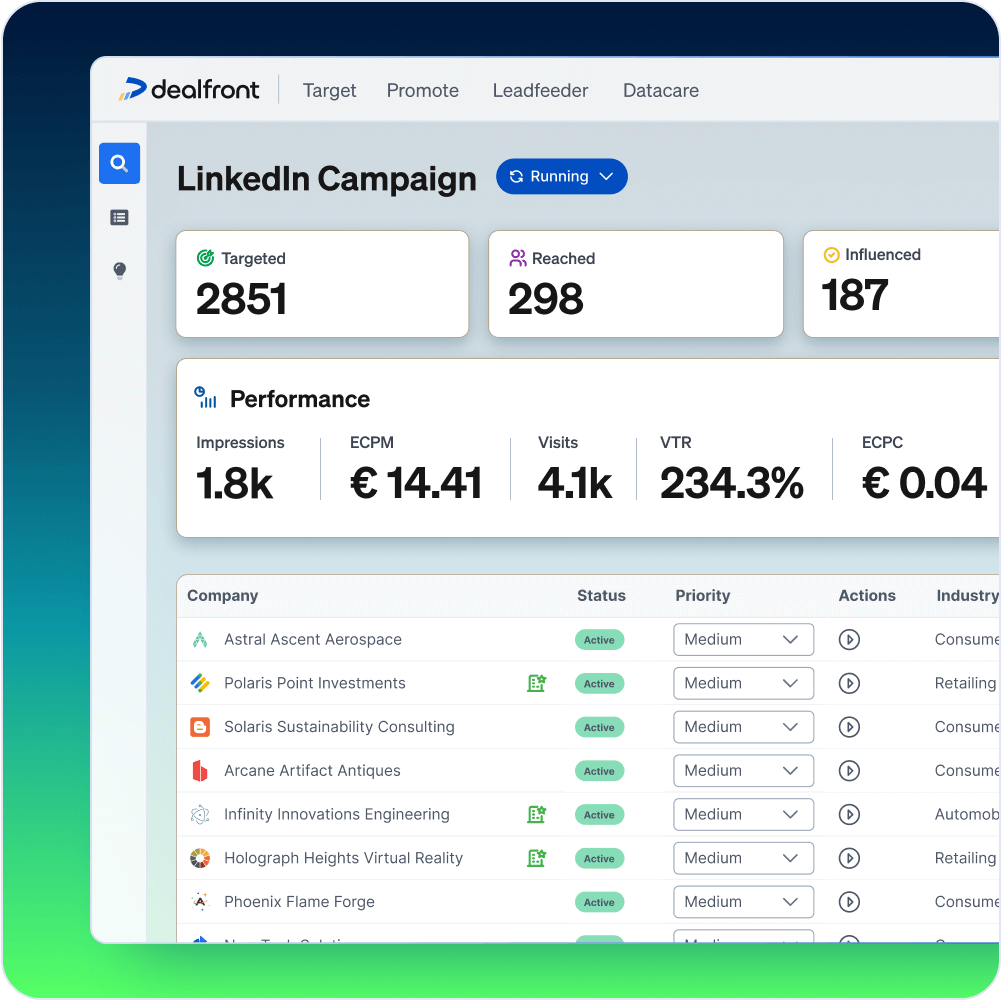The width and height of the screenshot is (1001, 1000).
Task: Switch to the Datacare tab
Action: 661,91
